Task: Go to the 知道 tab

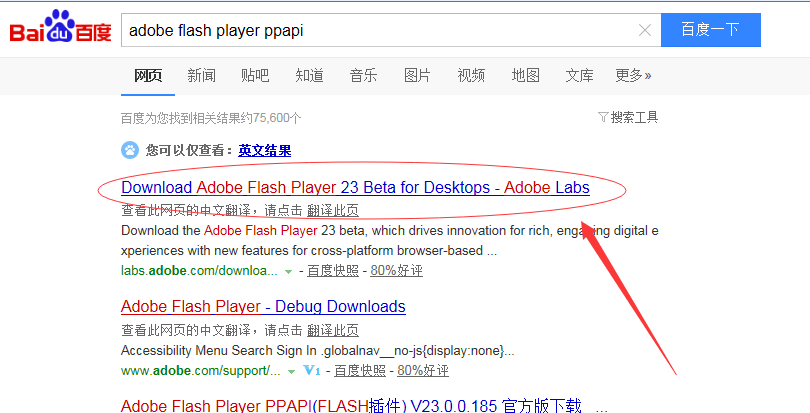Action: 309,75
